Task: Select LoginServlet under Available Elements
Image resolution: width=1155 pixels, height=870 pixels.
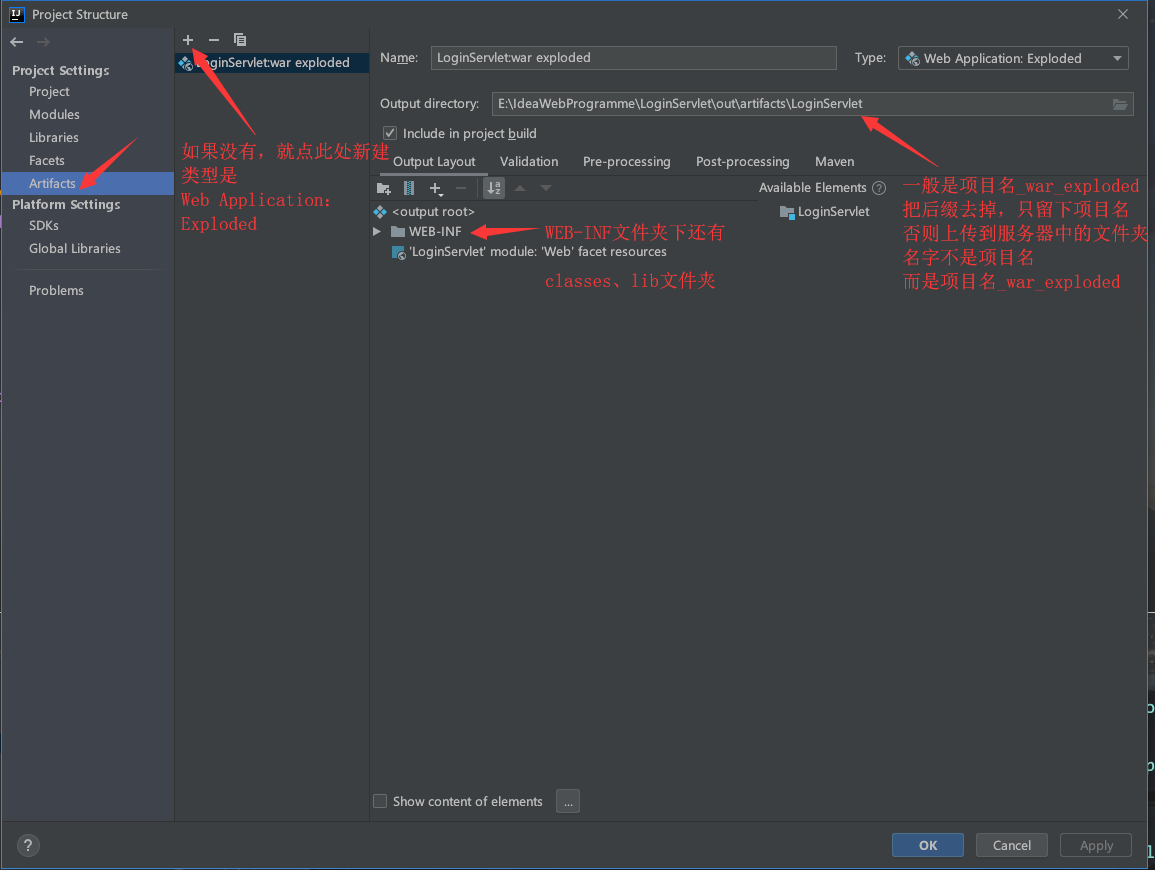Action: (x=825, y=212)
